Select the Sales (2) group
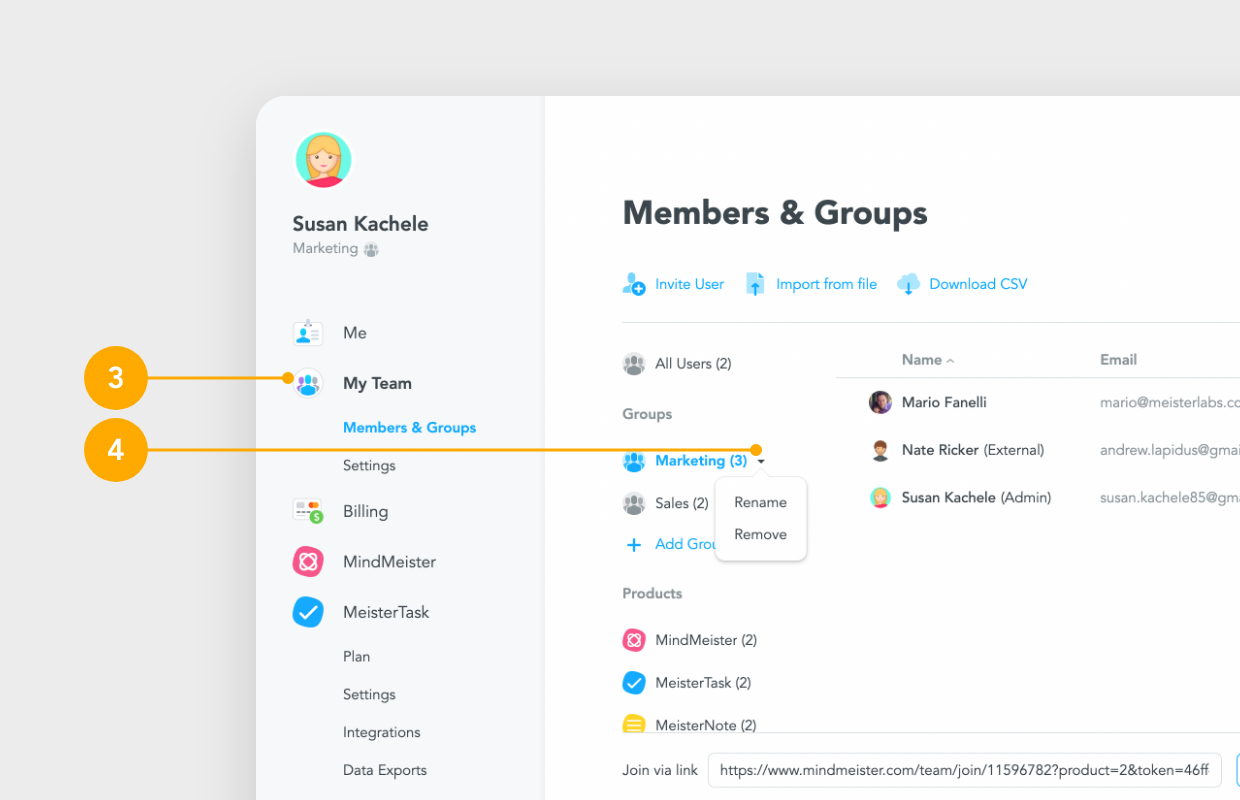The width and height of the screenshot is (1240, 800). coord(682,504)
